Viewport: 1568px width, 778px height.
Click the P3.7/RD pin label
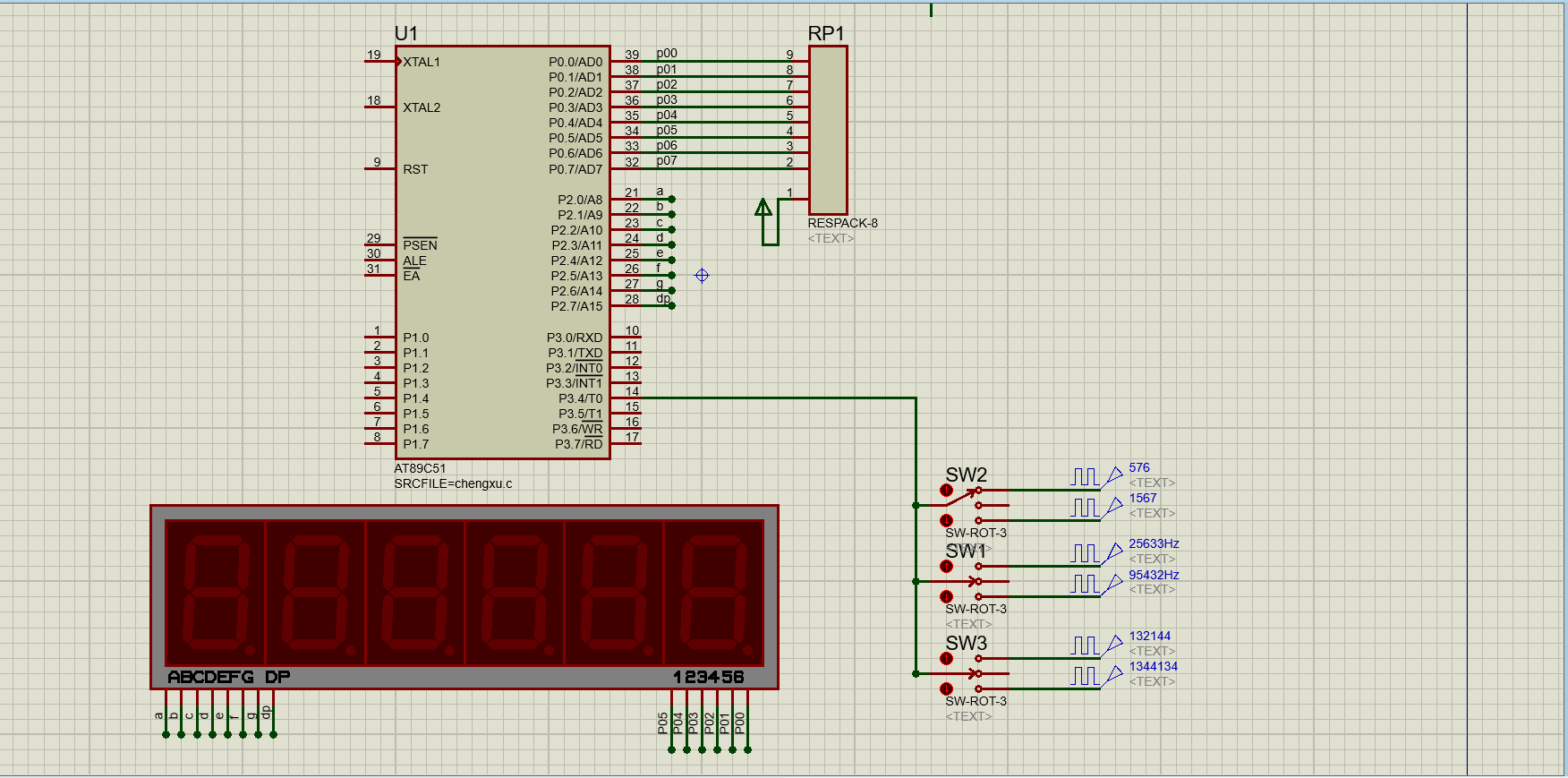[579, 444]
